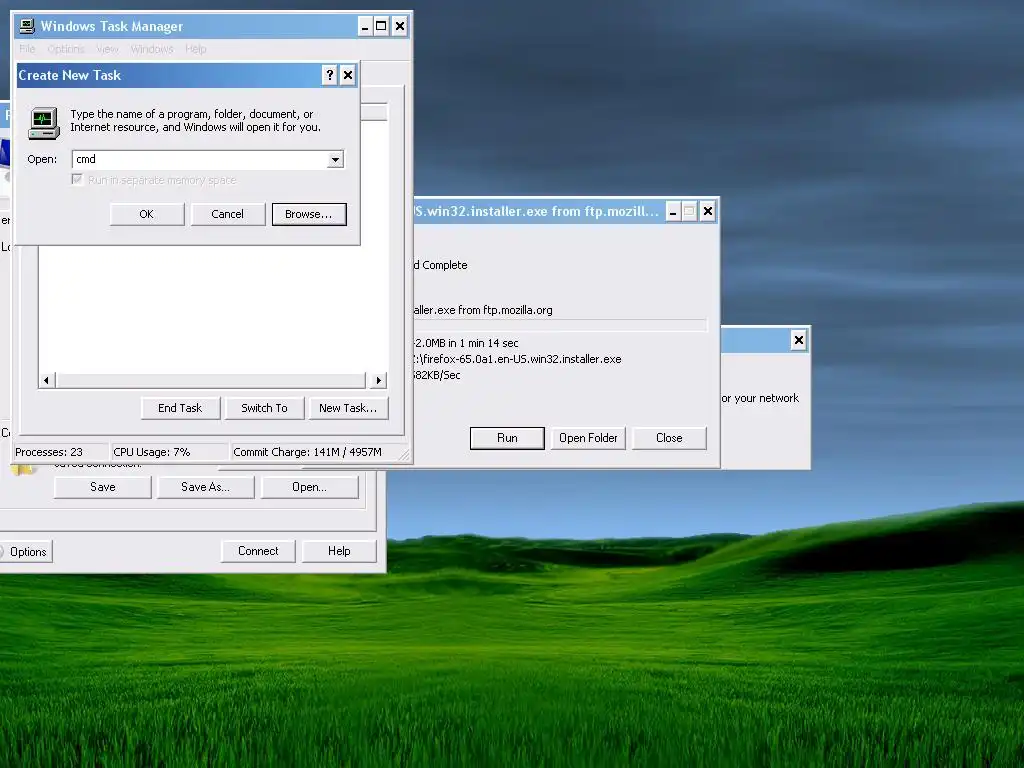Viewport: 1024px width, 768px height.
Task: Collapse Options in the connection window
Action: pos(25,552)
